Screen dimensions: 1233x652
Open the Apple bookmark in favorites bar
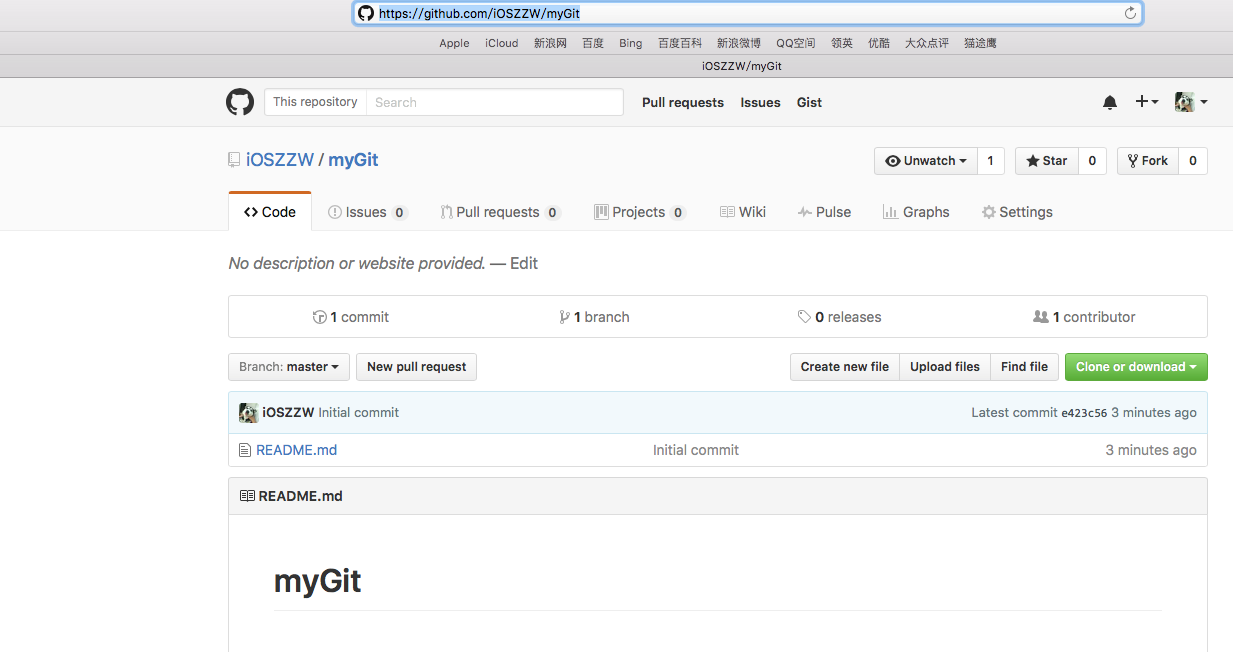454,43
